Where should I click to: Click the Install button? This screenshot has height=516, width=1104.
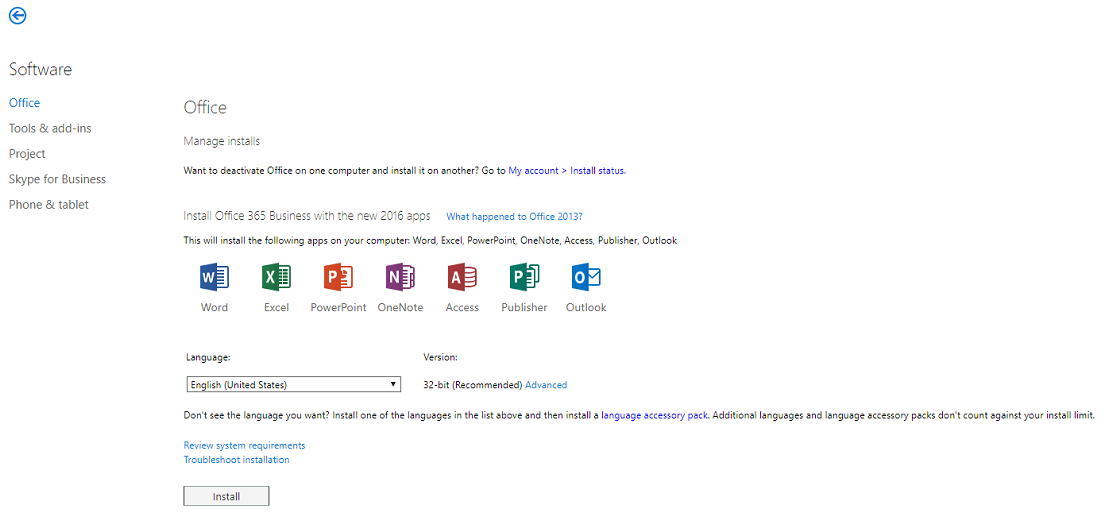pos(226,496)
